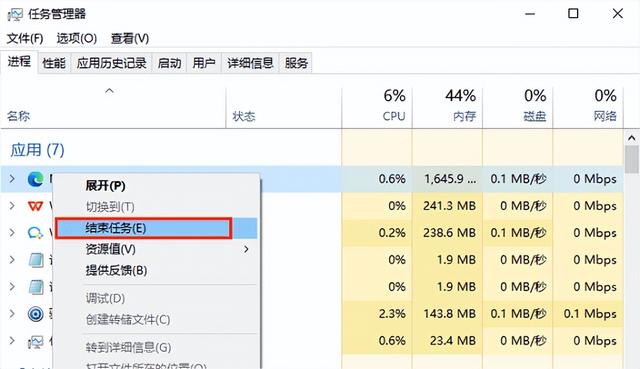Viewport: 640px width, 369px height.
Task: Expand the Microsoft Edge process row
Action: (12, 178)
